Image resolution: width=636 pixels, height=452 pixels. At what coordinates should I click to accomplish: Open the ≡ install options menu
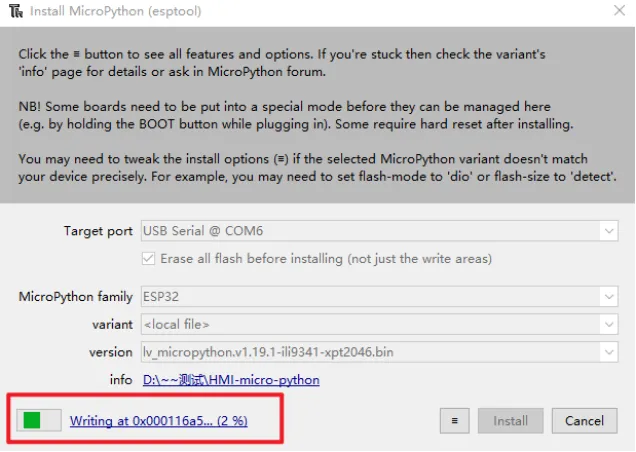click(x=454, y=421)
